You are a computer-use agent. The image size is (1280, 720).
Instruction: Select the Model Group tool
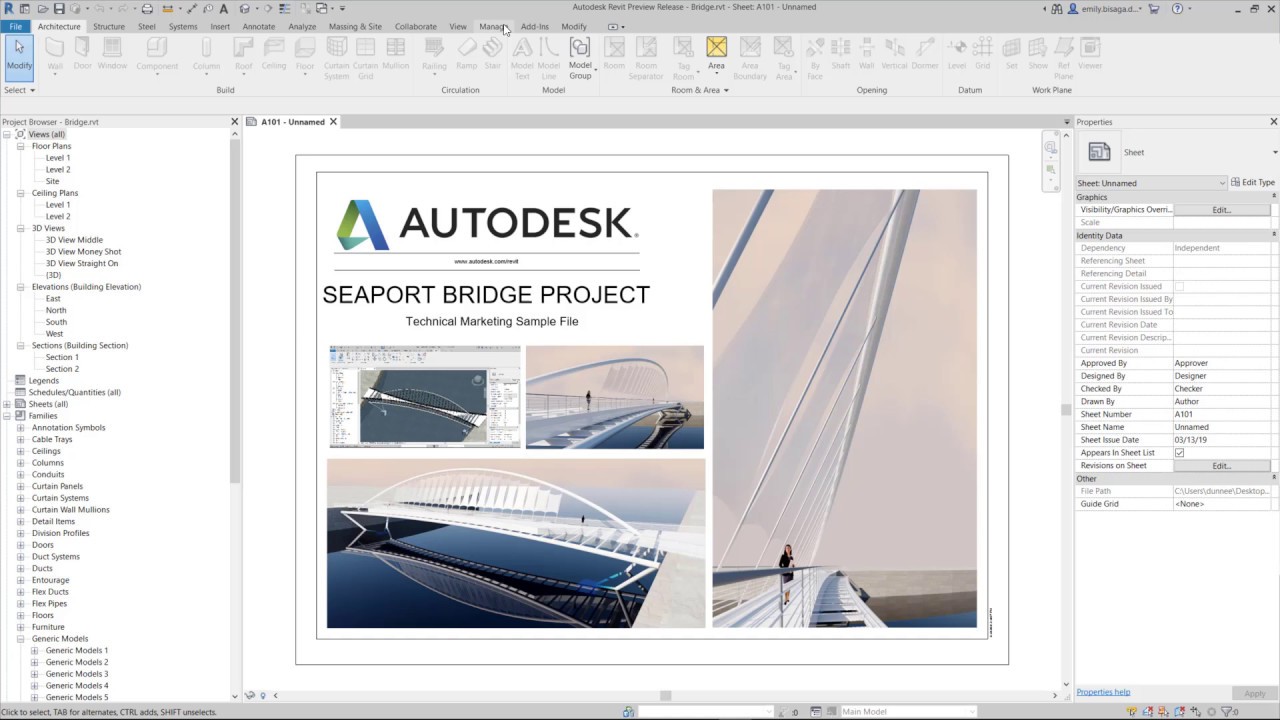(580, 55)
